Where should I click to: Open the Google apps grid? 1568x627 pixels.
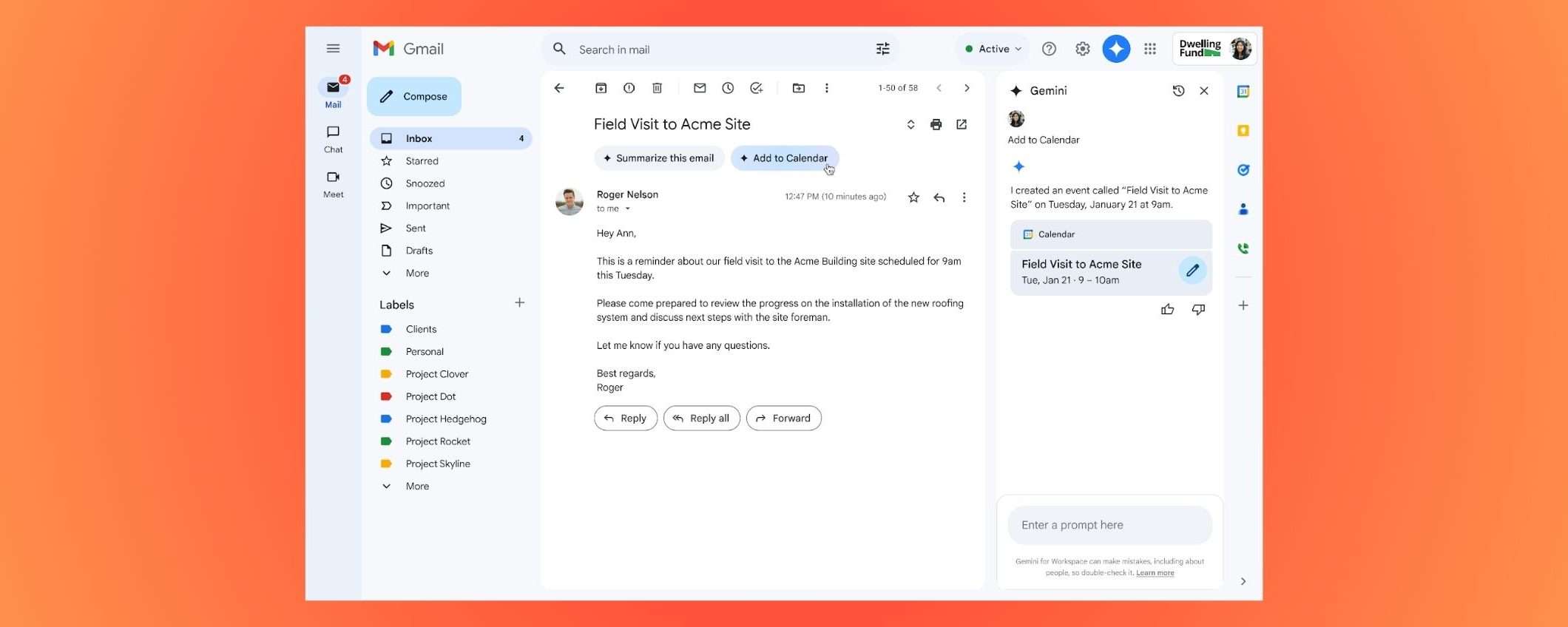(x=1150, y=49)
